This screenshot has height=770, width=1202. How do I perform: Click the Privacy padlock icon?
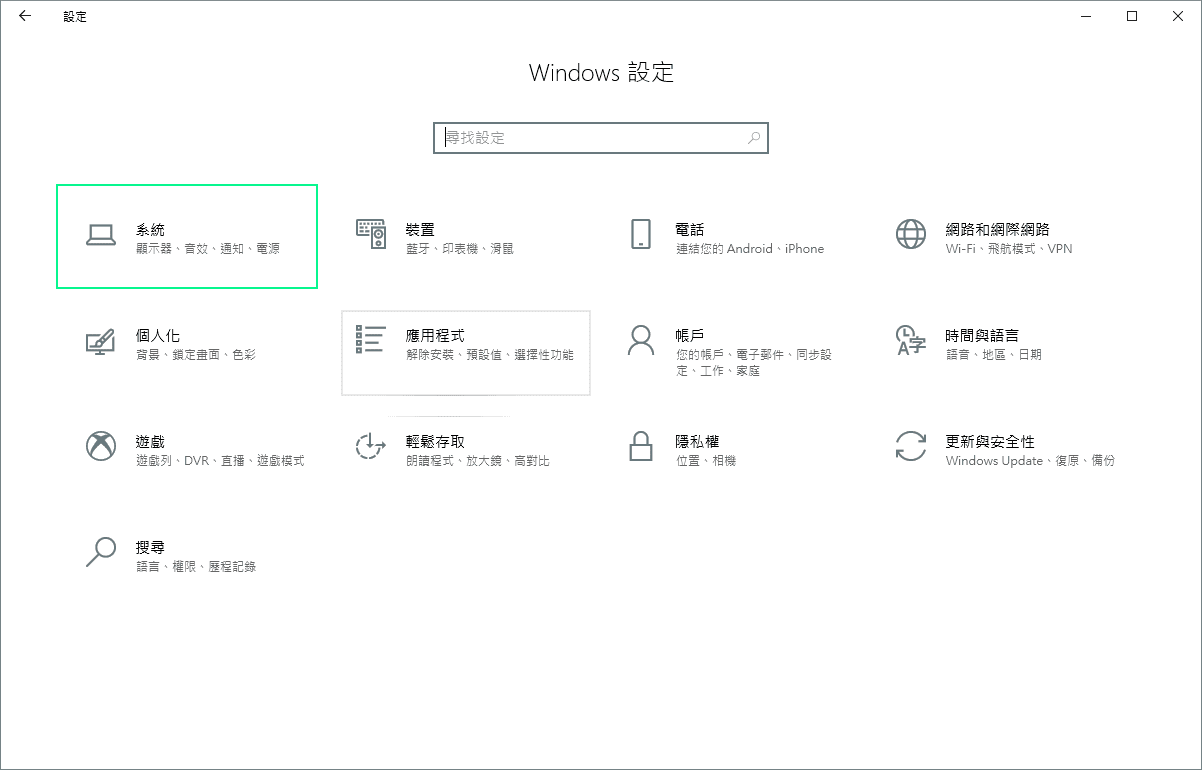(641, 446)
